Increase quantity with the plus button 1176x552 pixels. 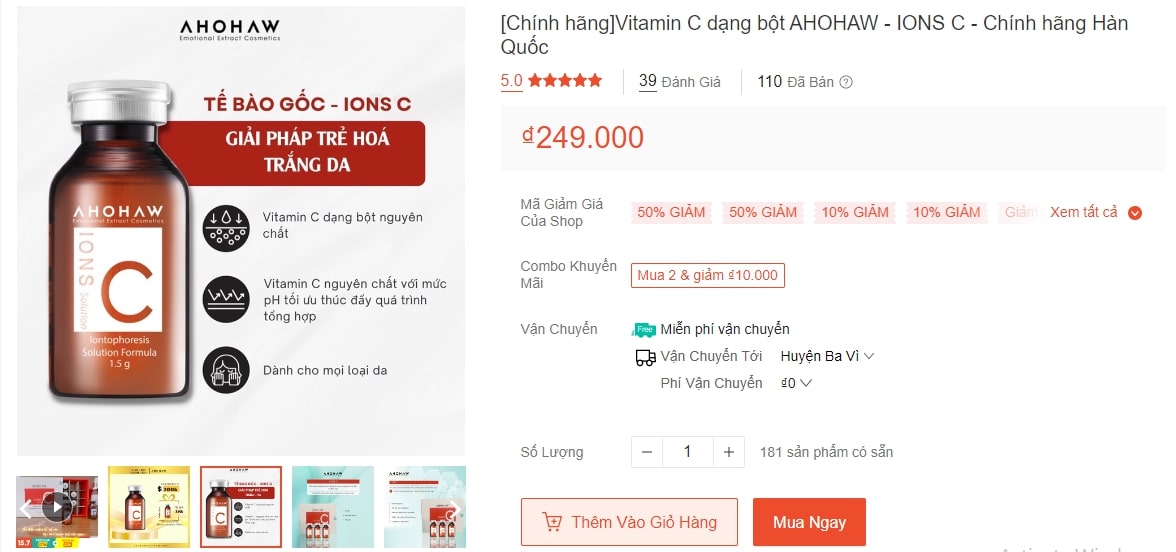pos(729,452)
